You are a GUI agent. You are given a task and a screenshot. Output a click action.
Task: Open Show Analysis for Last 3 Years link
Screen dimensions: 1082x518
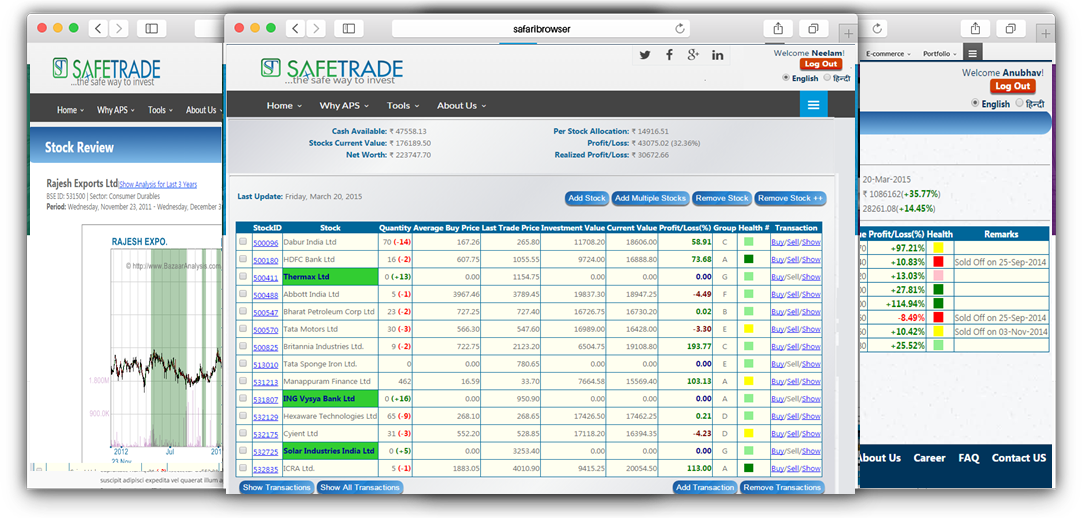(x=158, y=185)
